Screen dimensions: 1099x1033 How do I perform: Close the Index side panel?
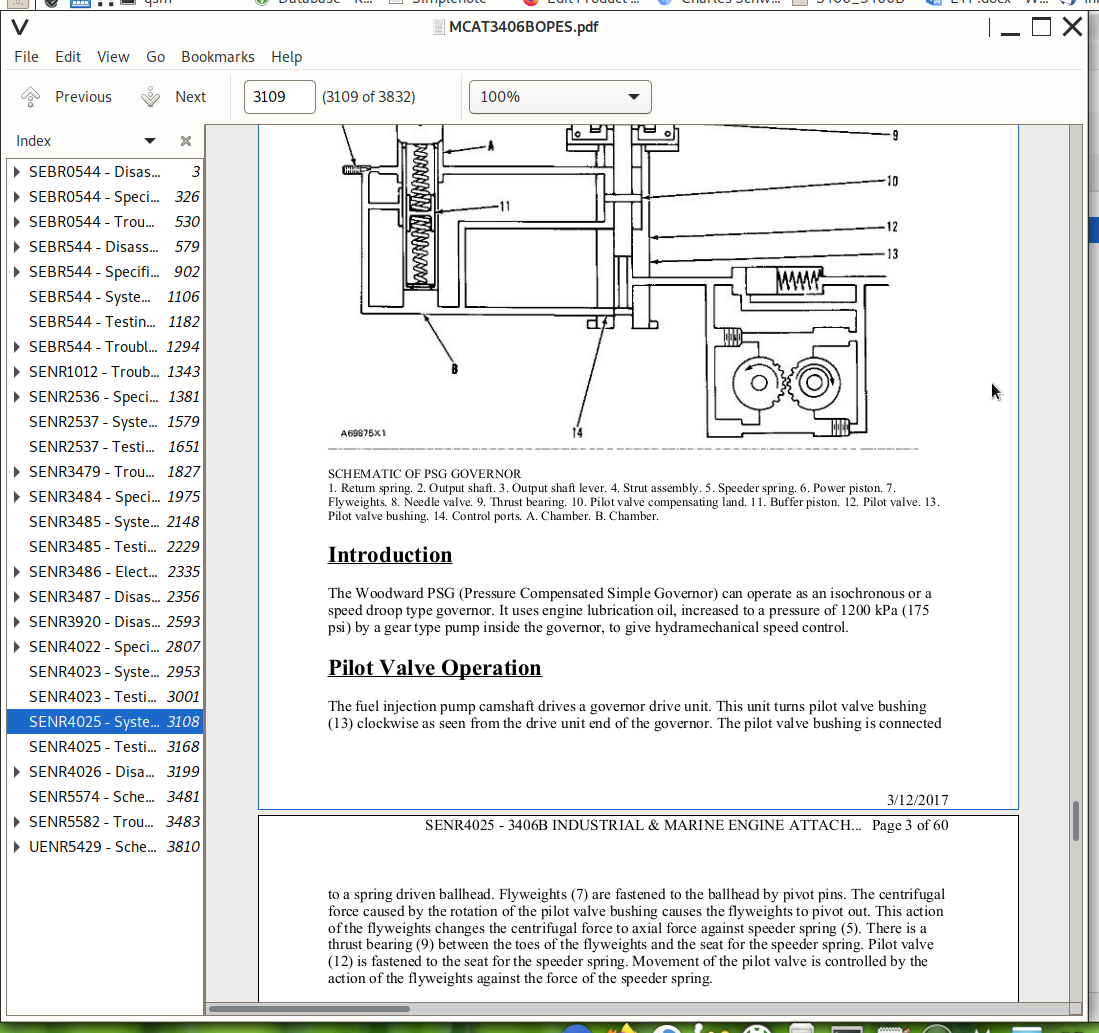coord(185,141)
